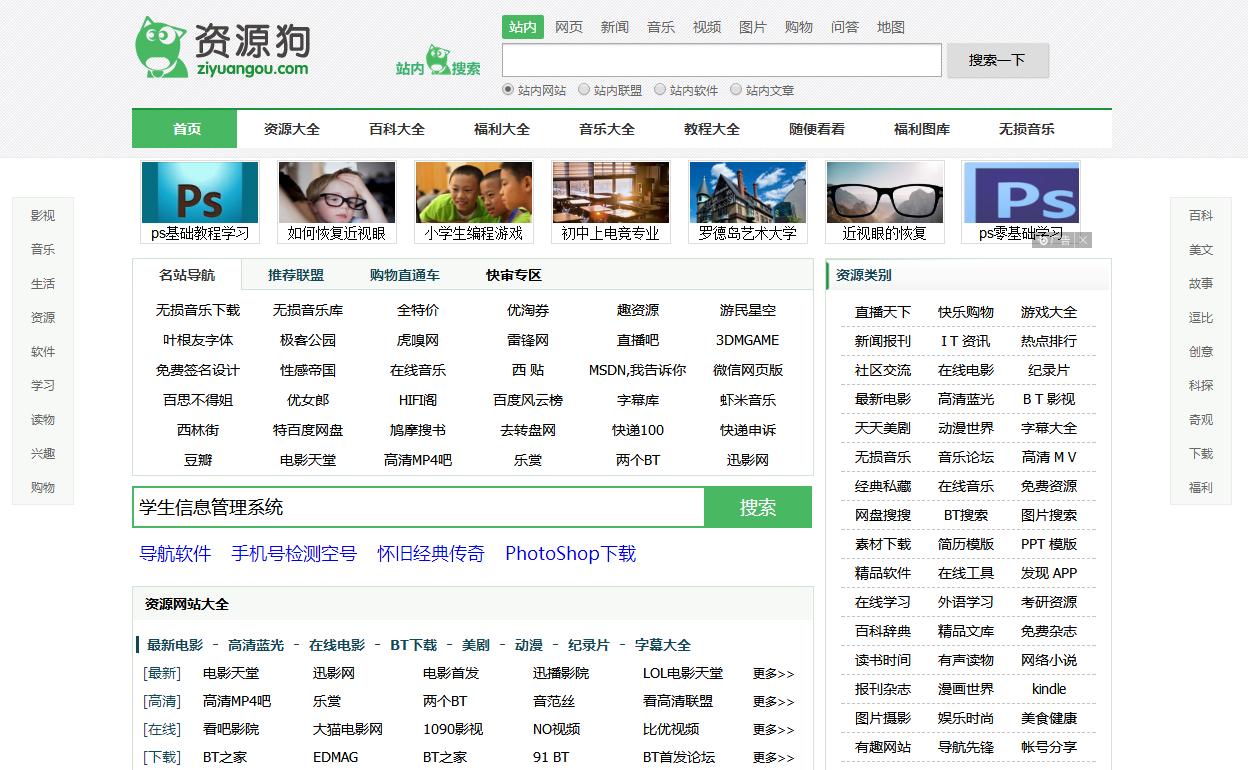Screen dimensions: 1248x770
Task: Click the 搜索一下 search button
Action: click(997, 60)
